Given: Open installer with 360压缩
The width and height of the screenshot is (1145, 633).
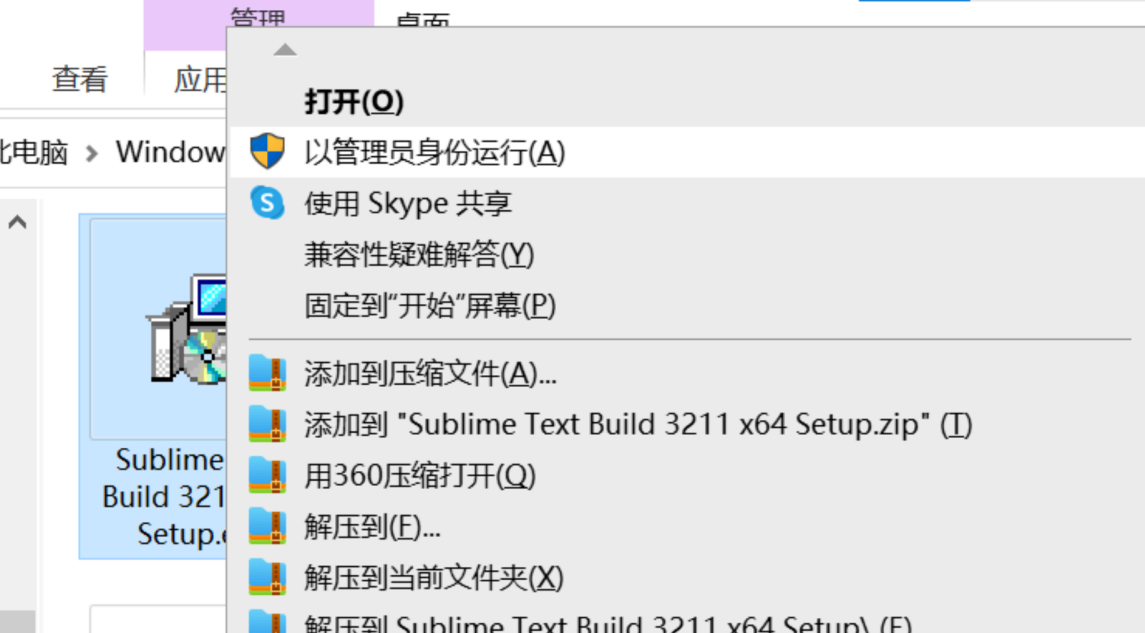Looking at the screenshot, I should click(x=418, y=475).
